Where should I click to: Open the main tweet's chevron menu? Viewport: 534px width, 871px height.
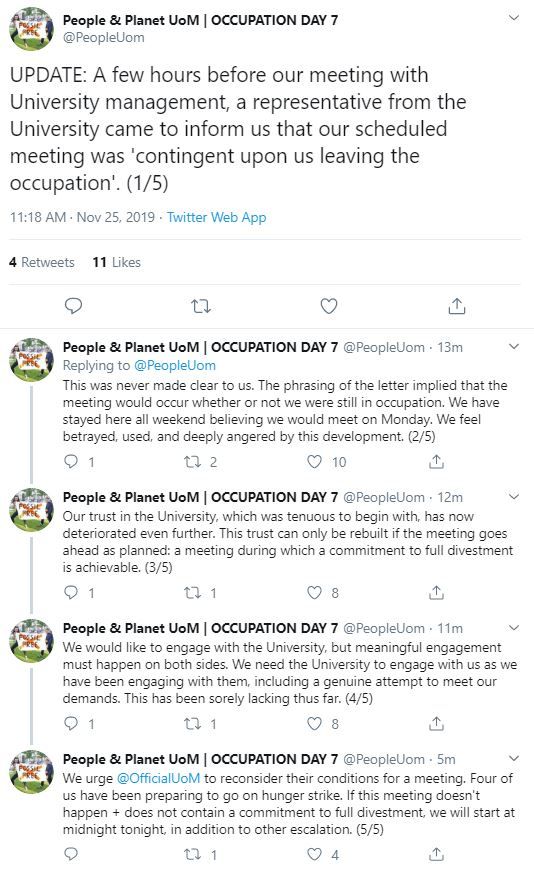coord(514,18)
